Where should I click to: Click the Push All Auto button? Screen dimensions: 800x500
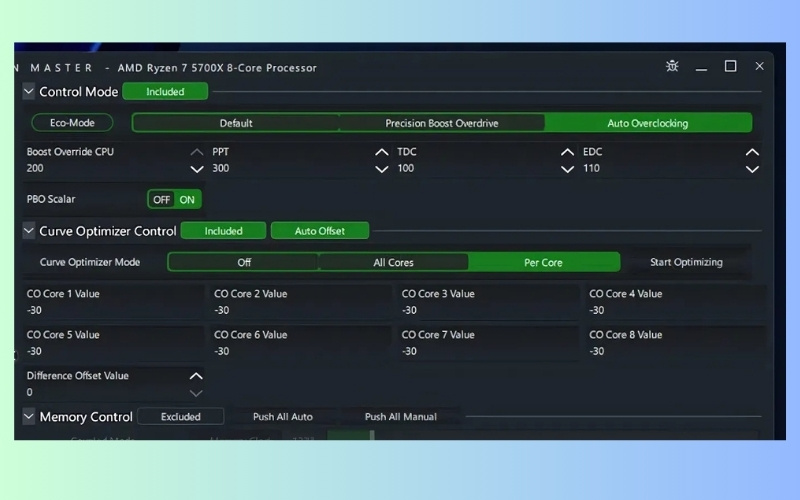click(283, 417)
